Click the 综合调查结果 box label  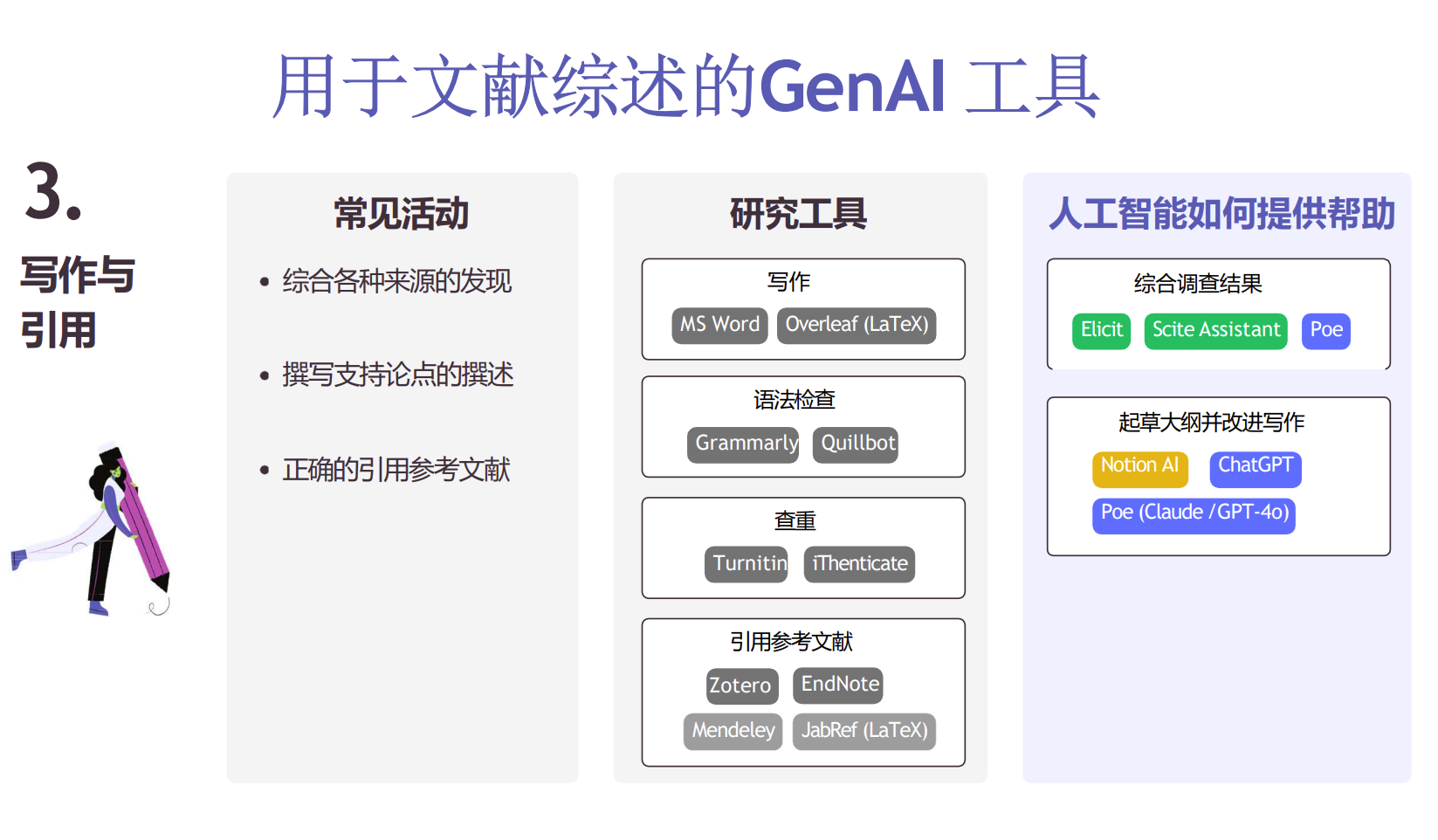[1198, 284]
